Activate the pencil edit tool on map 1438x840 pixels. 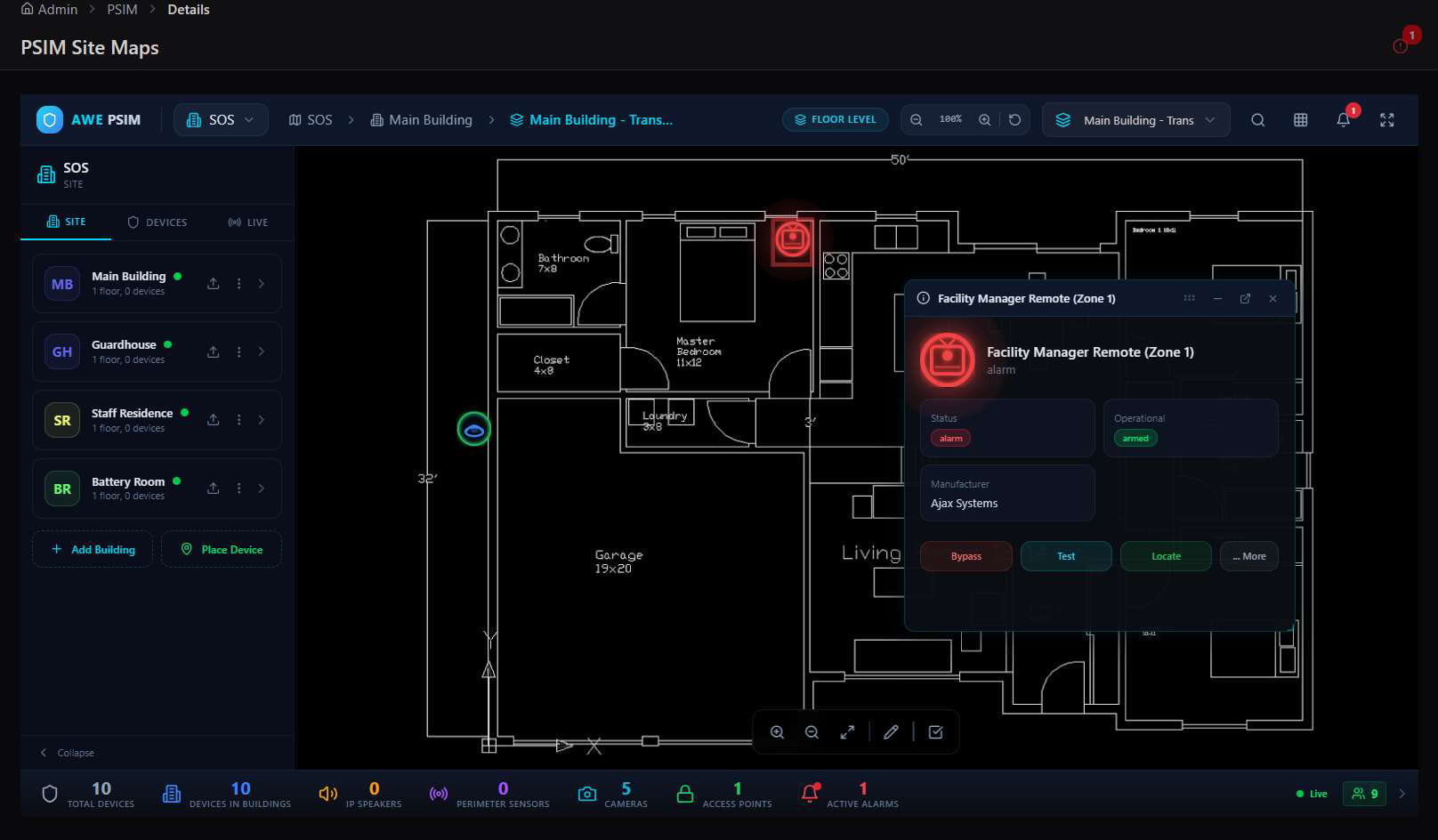891,732
